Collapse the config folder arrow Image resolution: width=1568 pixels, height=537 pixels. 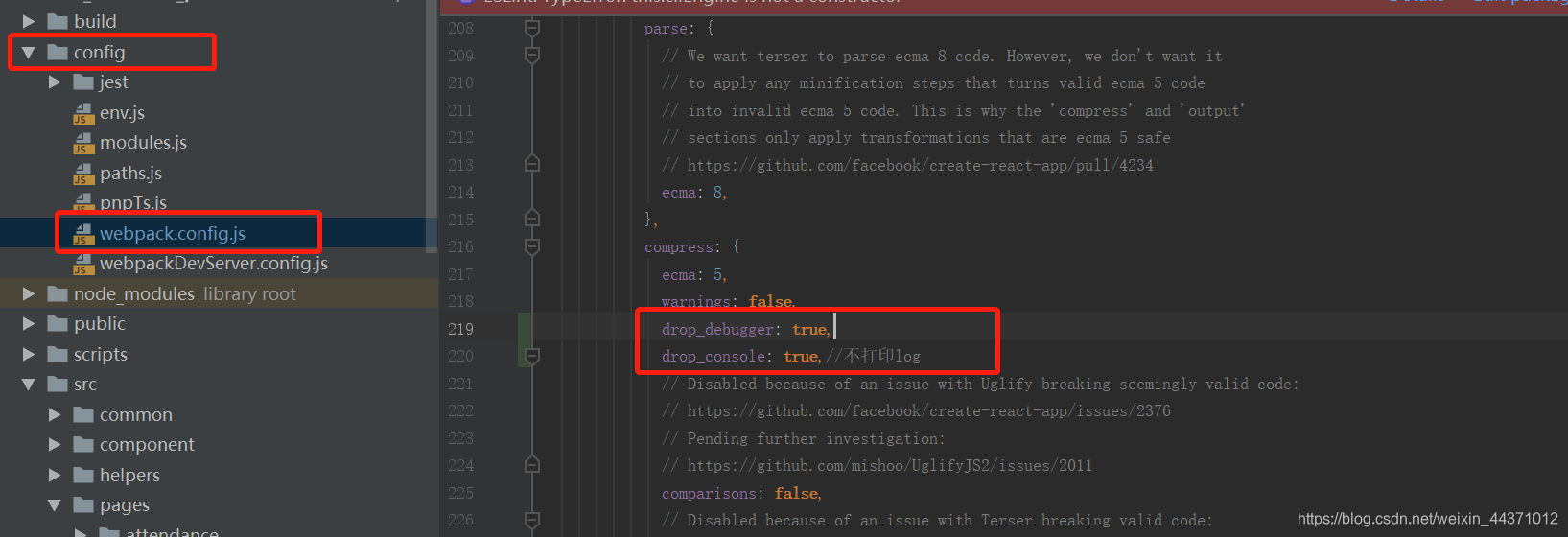click(x=29, y=53)
